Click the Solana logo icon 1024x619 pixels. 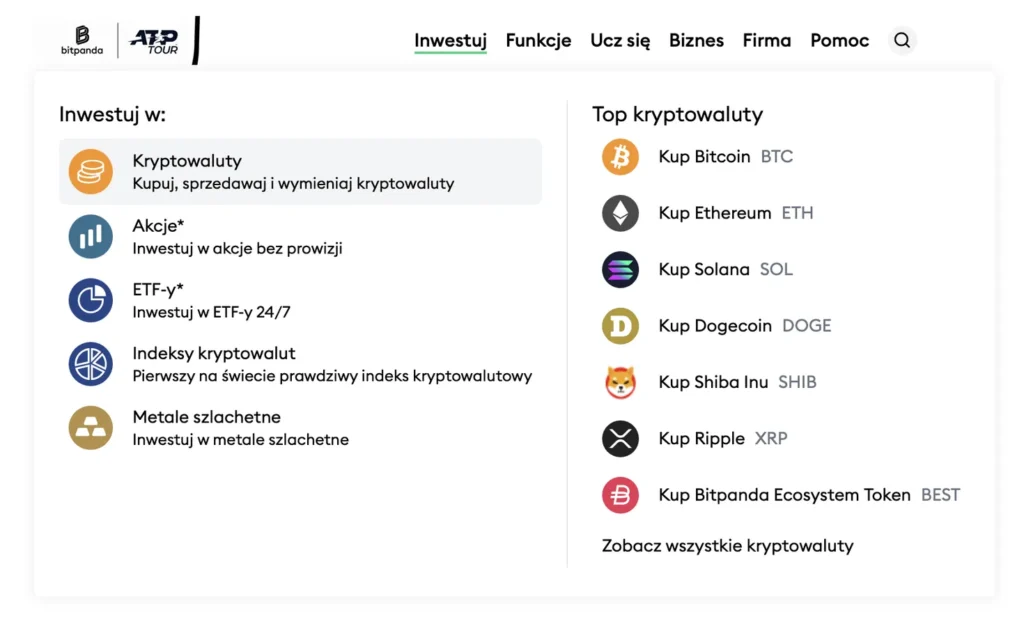[620, 270]
